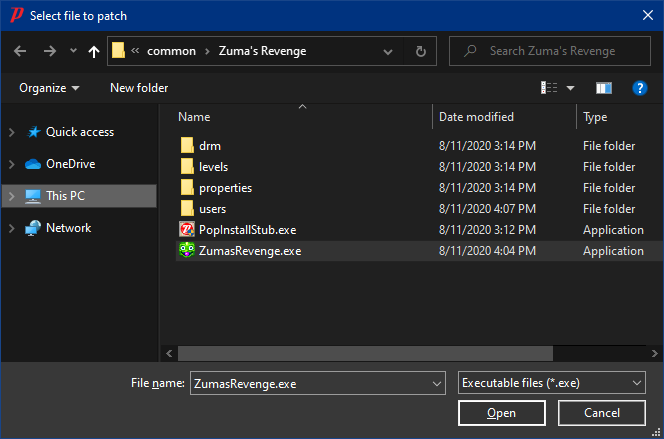This screenshot has width=664, height=439.
Task: Click the horizontal scrollbar thumb
Action: coord(365,353)
